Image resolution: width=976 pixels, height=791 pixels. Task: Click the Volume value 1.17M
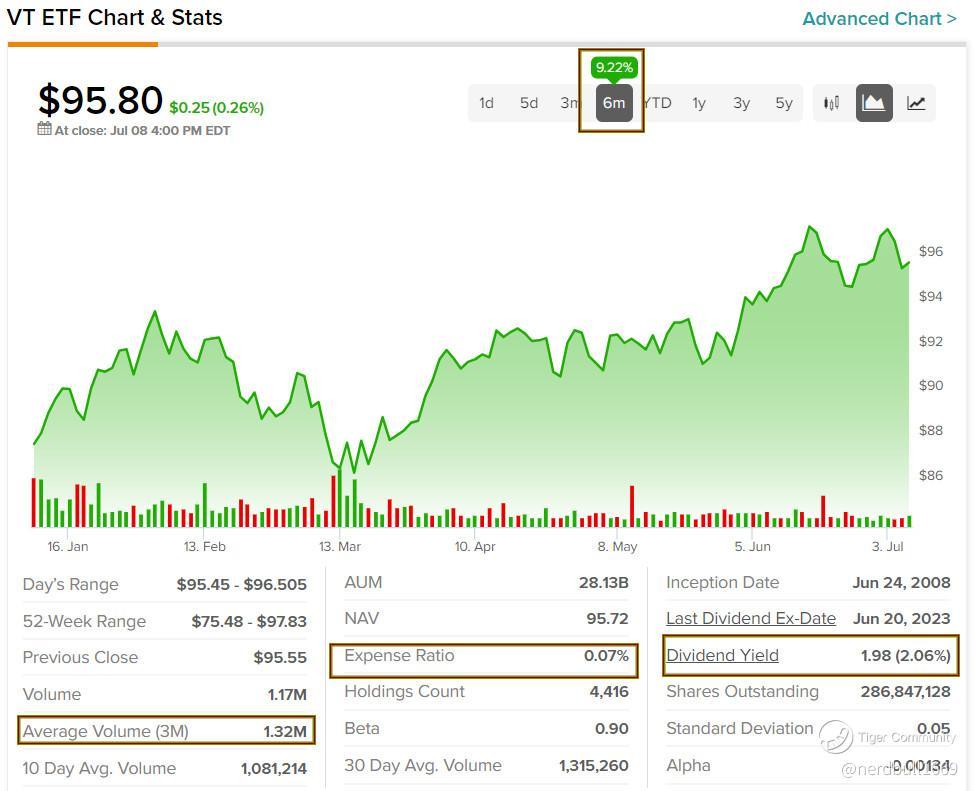tap(287, 695)
